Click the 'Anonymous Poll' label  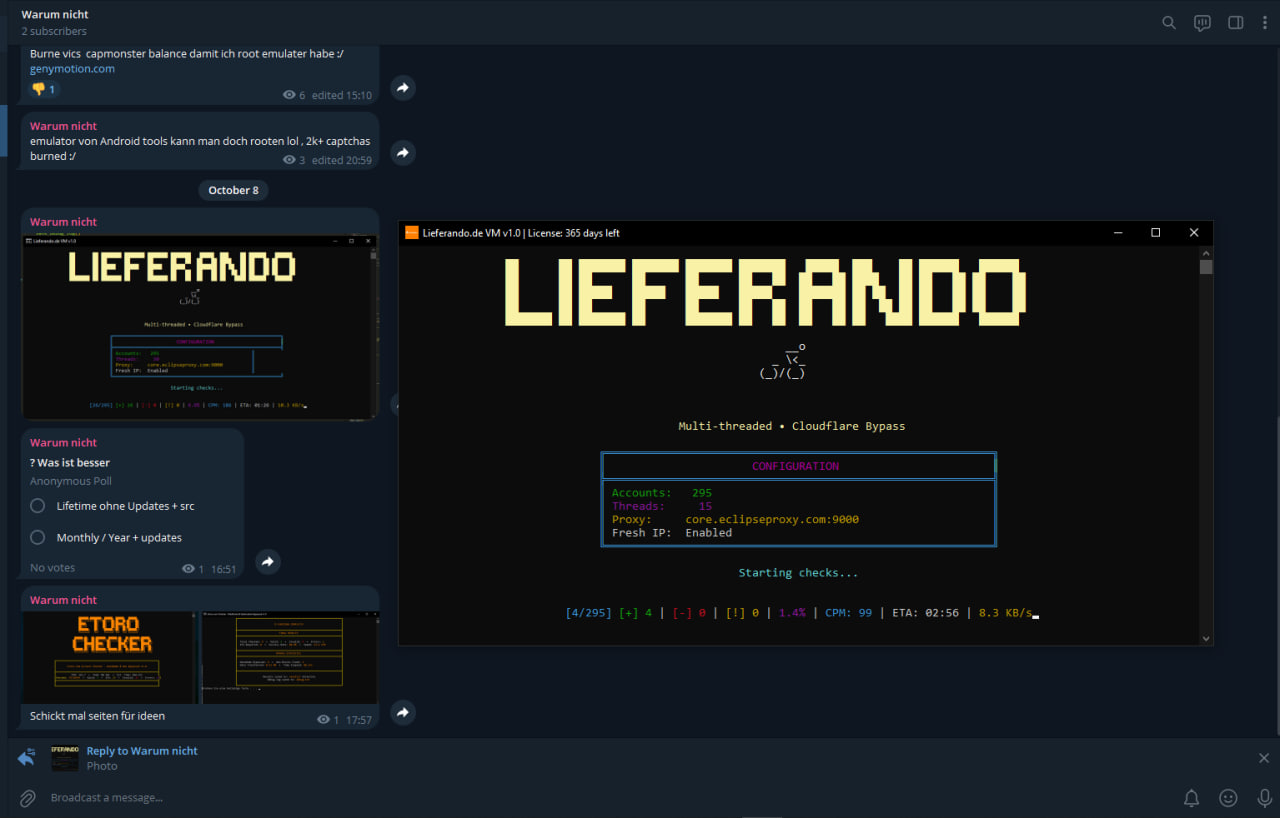coord(71,481)
